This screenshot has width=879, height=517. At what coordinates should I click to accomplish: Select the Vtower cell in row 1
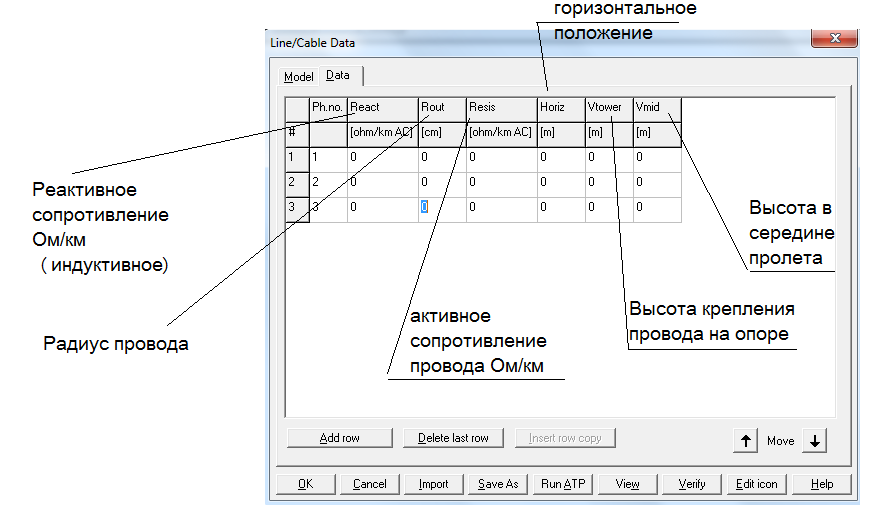pyautogui.click(x=609, y=160)
